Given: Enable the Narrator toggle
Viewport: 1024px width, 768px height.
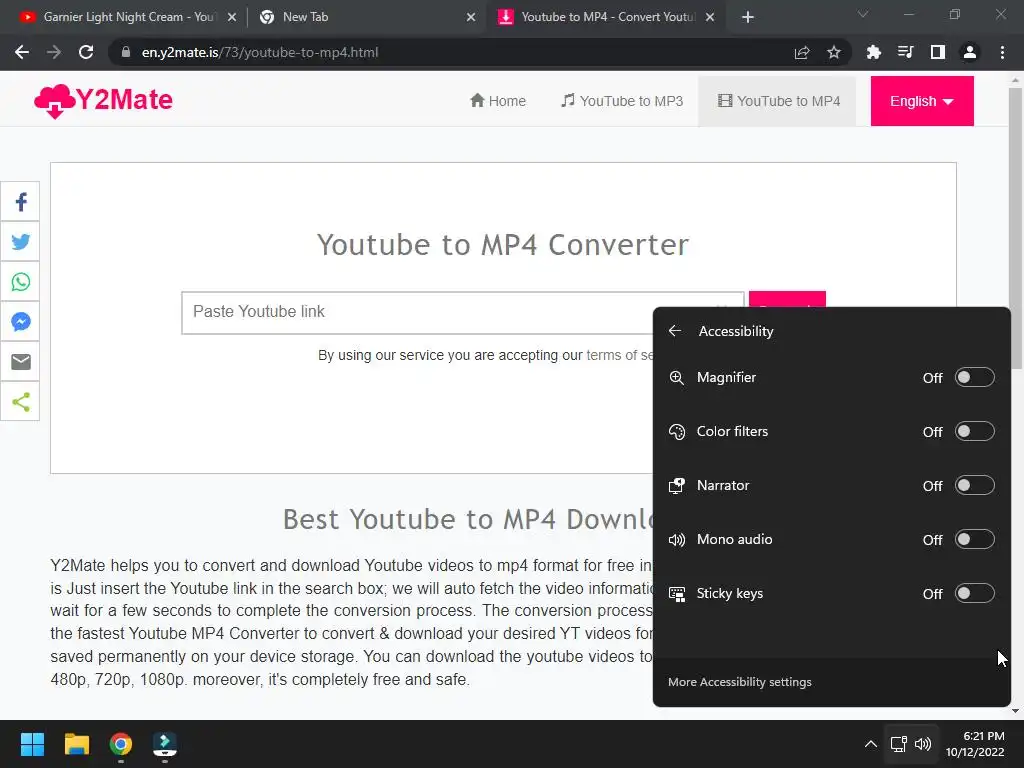Looking at the screenshot, I should tap(974, 485).
